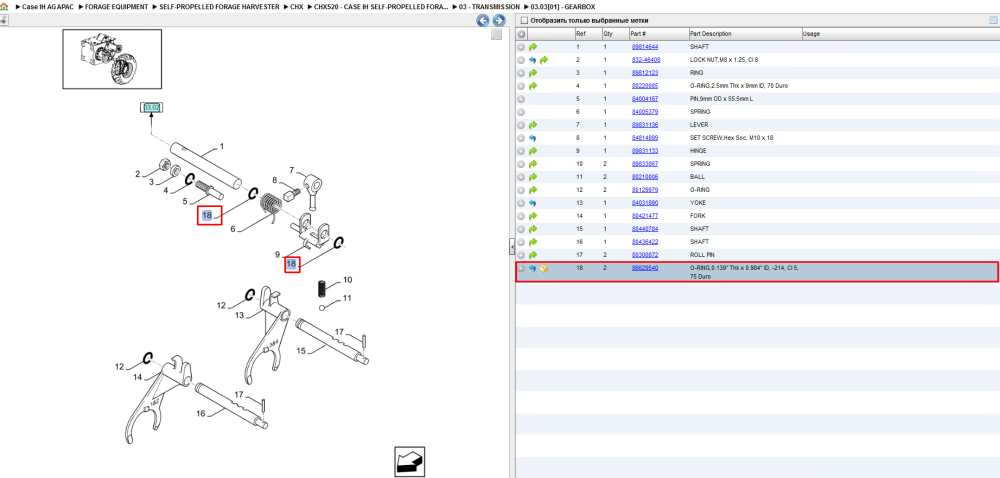Click the panel options icon at top right
Screen dimensions: 1000x478
click(993, 20)
